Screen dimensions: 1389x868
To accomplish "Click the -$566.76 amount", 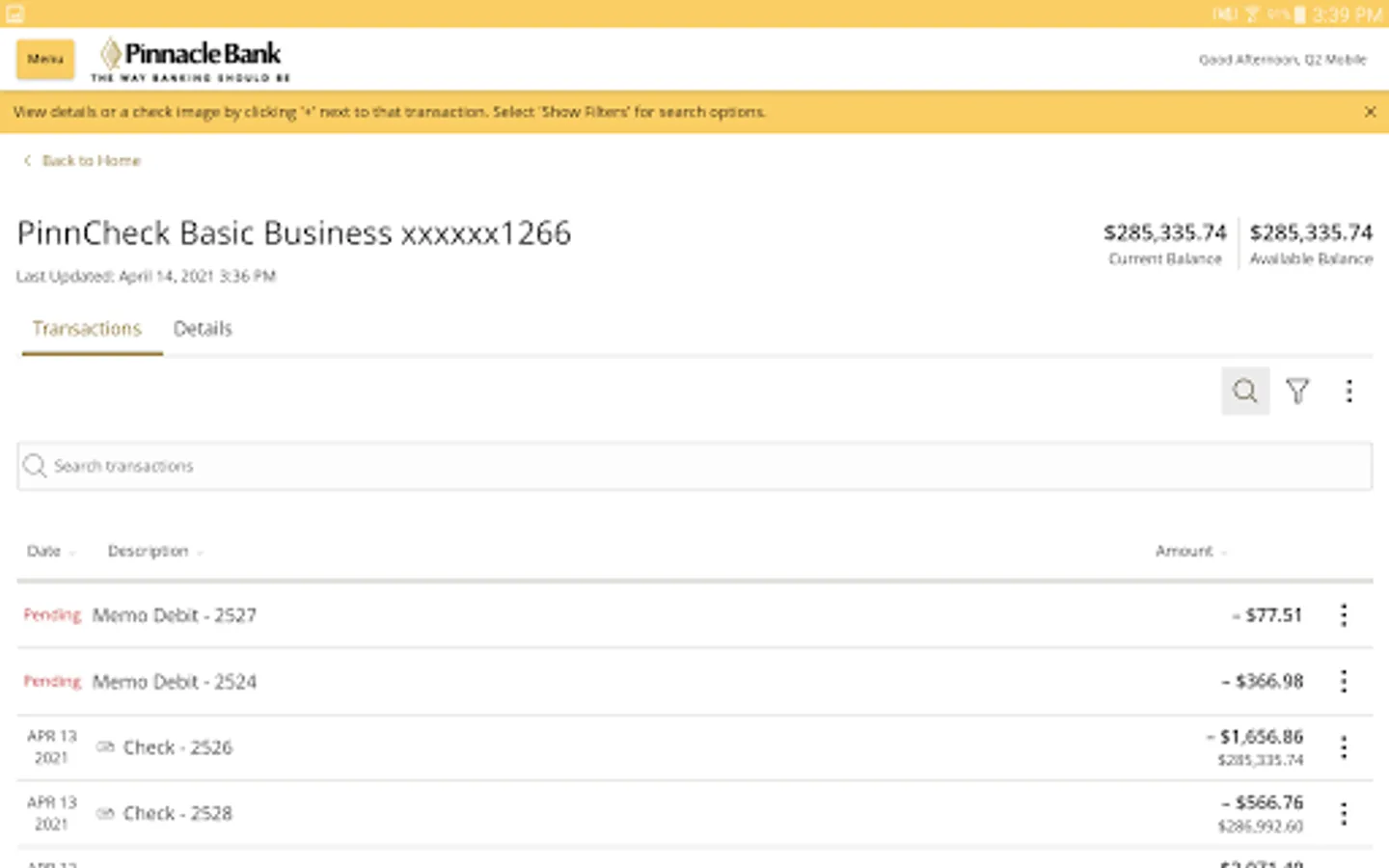I will (x=1263, y=802).
